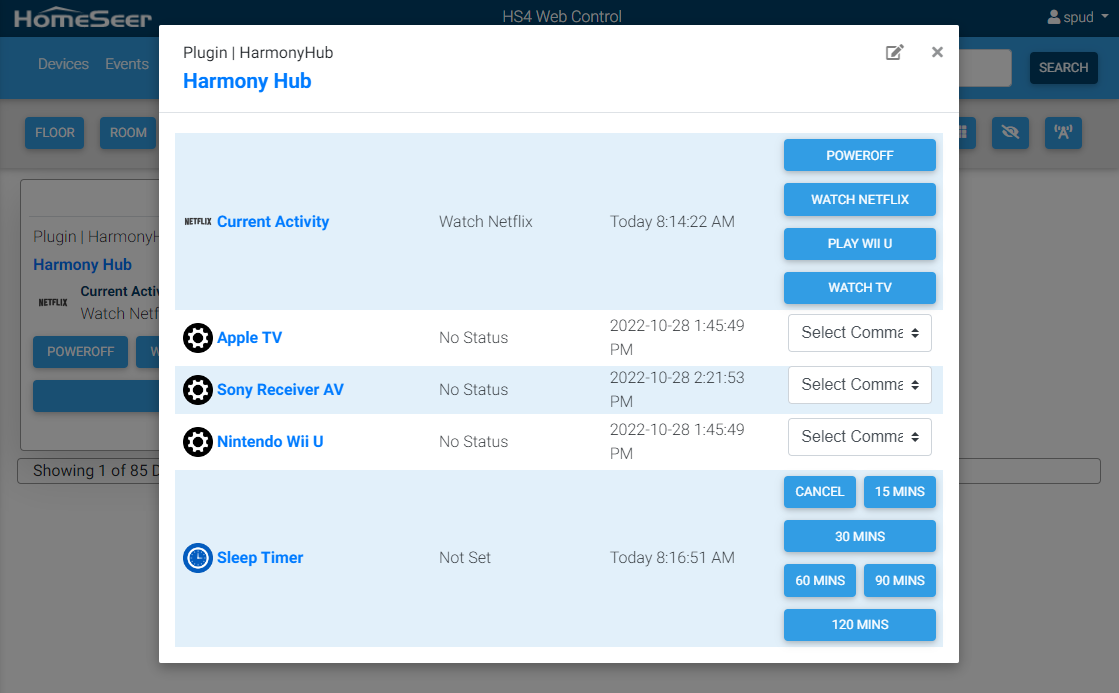Click the gear icon next to Nintendo Wii U
Image resolution: width=1119 pixels, height=693 pixels.
tap(198, 442)
